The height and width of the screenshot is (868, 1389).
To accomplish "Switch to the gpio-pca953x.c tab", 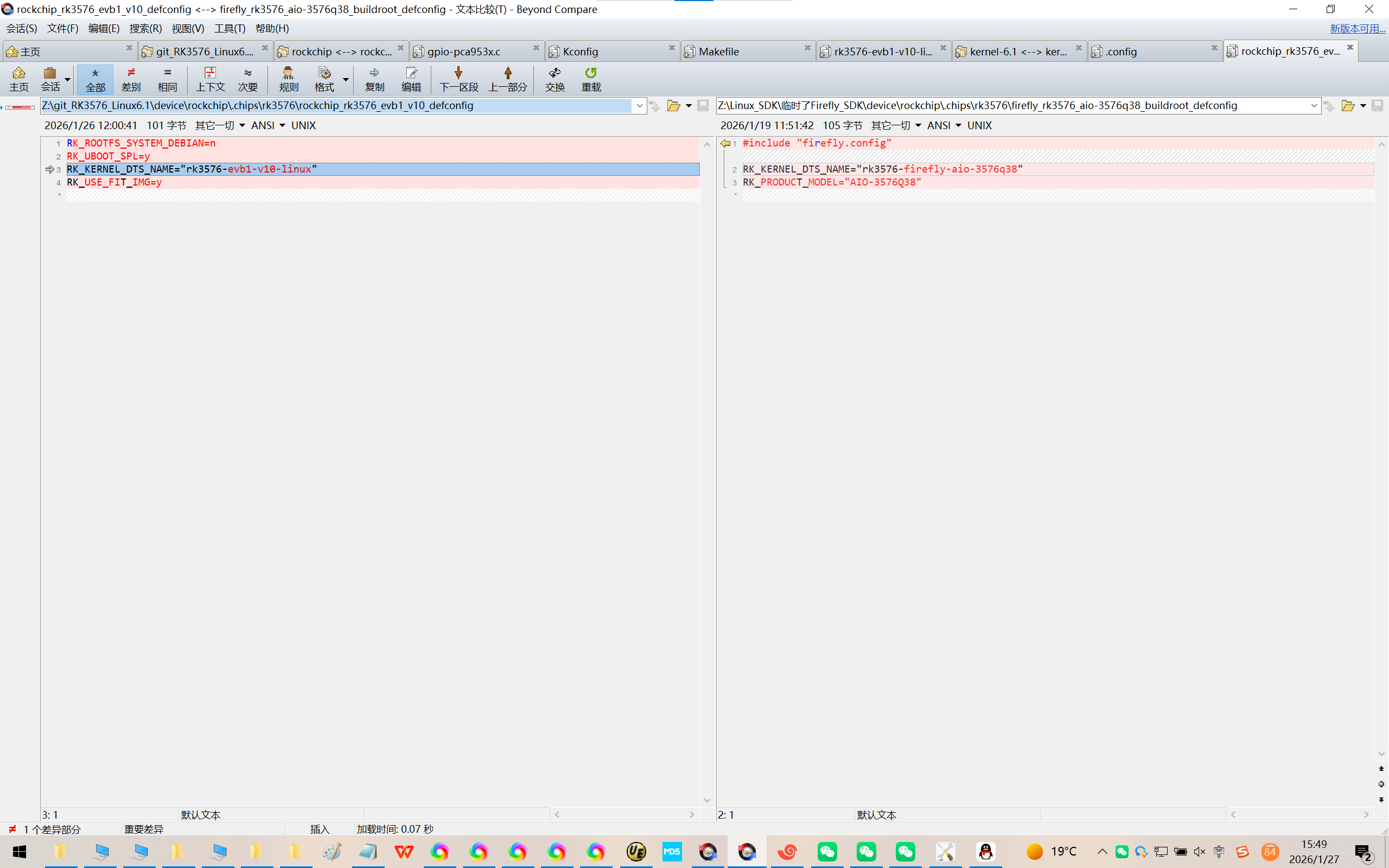I will (x=464, y=52).
